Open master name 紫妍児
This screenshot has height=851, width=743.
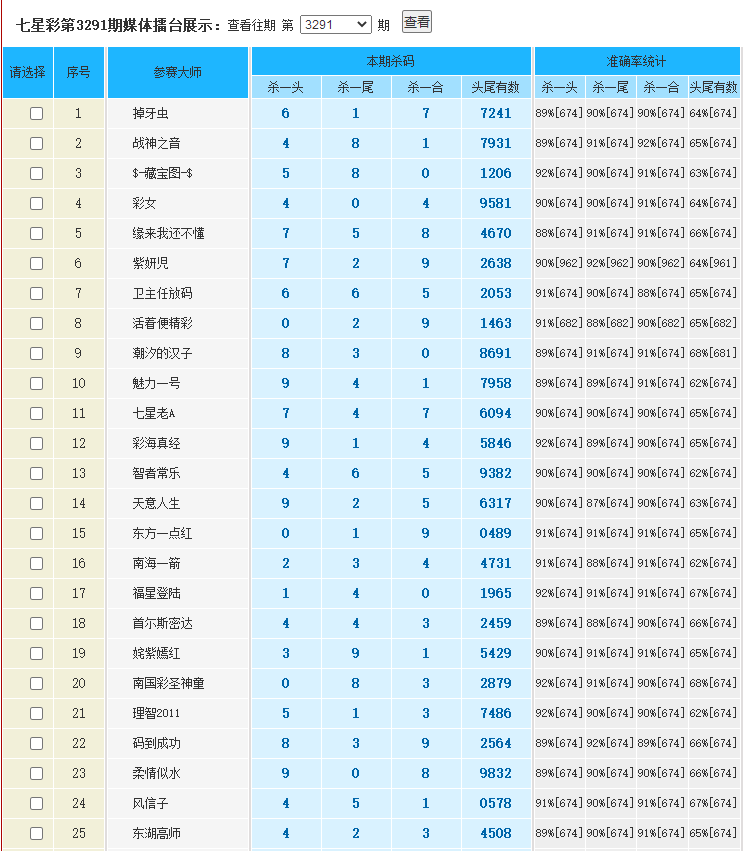(x=150, y=264)
